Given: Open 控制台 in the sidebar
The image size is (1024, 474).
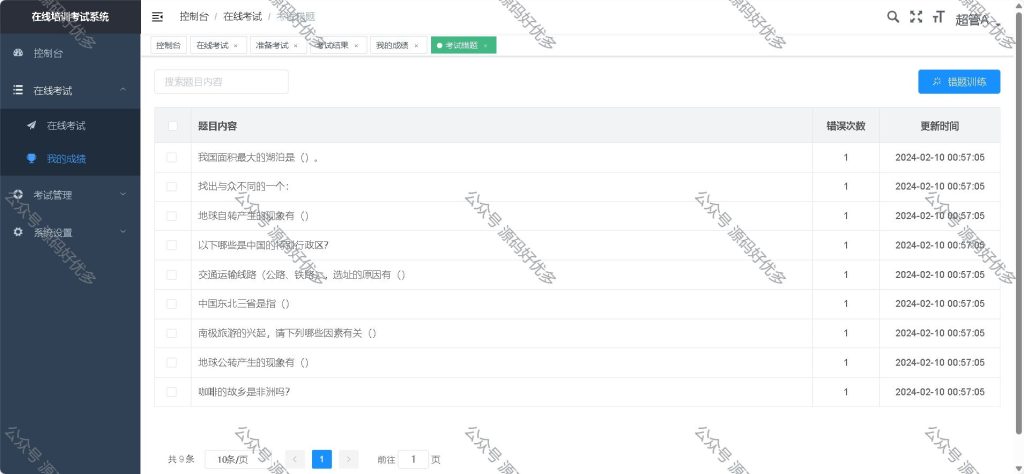Looking at the screenshot, I should 70,54.
